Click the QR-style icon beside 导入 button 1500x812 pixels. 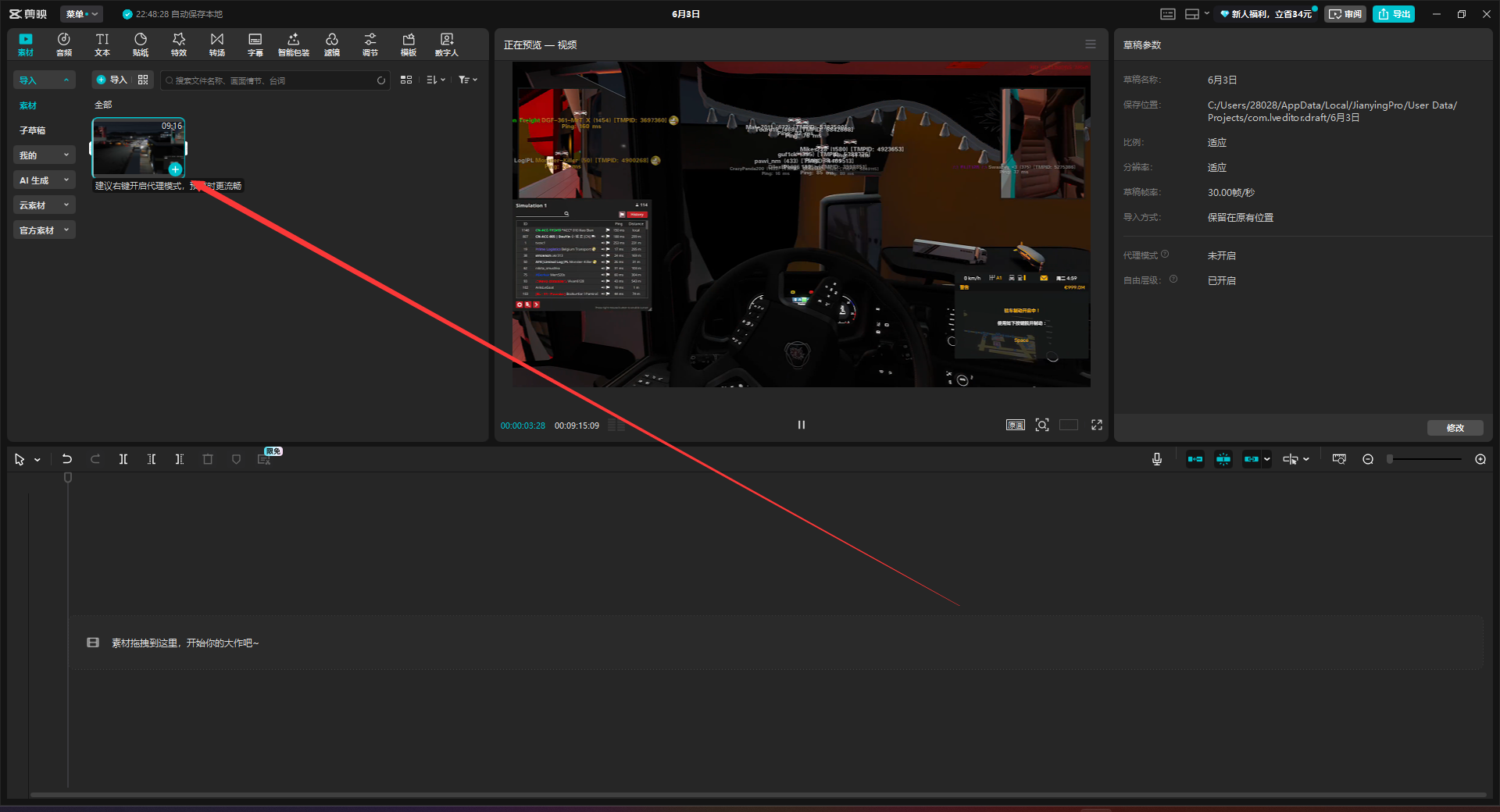143,80
